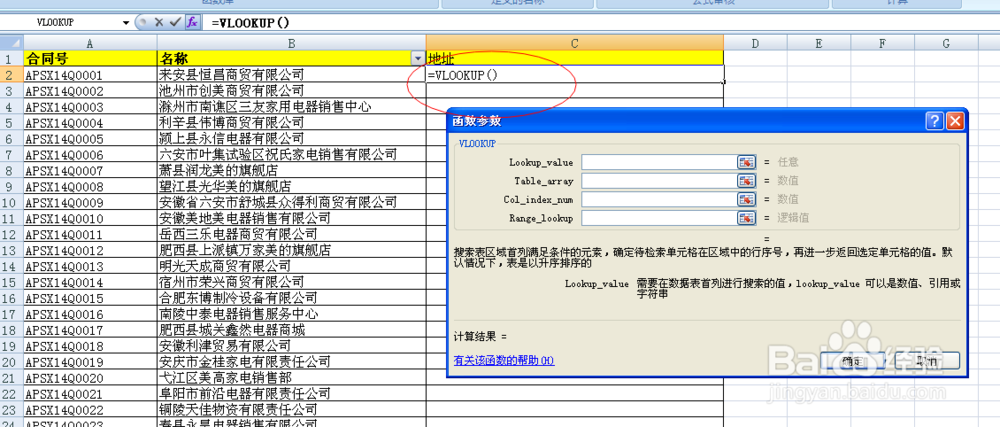This screenshot has width=1000, height=427.
Task: Focus the Col_index_num input field
Action: tap(659, 199)
